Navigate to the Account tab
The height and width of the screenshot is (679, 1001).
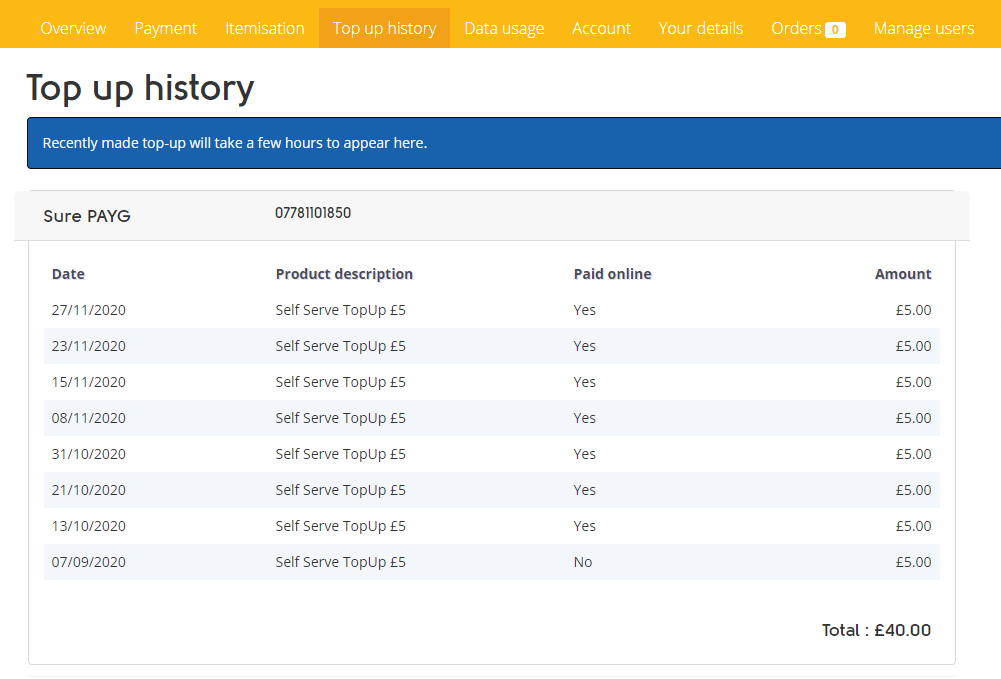(601, 28)
